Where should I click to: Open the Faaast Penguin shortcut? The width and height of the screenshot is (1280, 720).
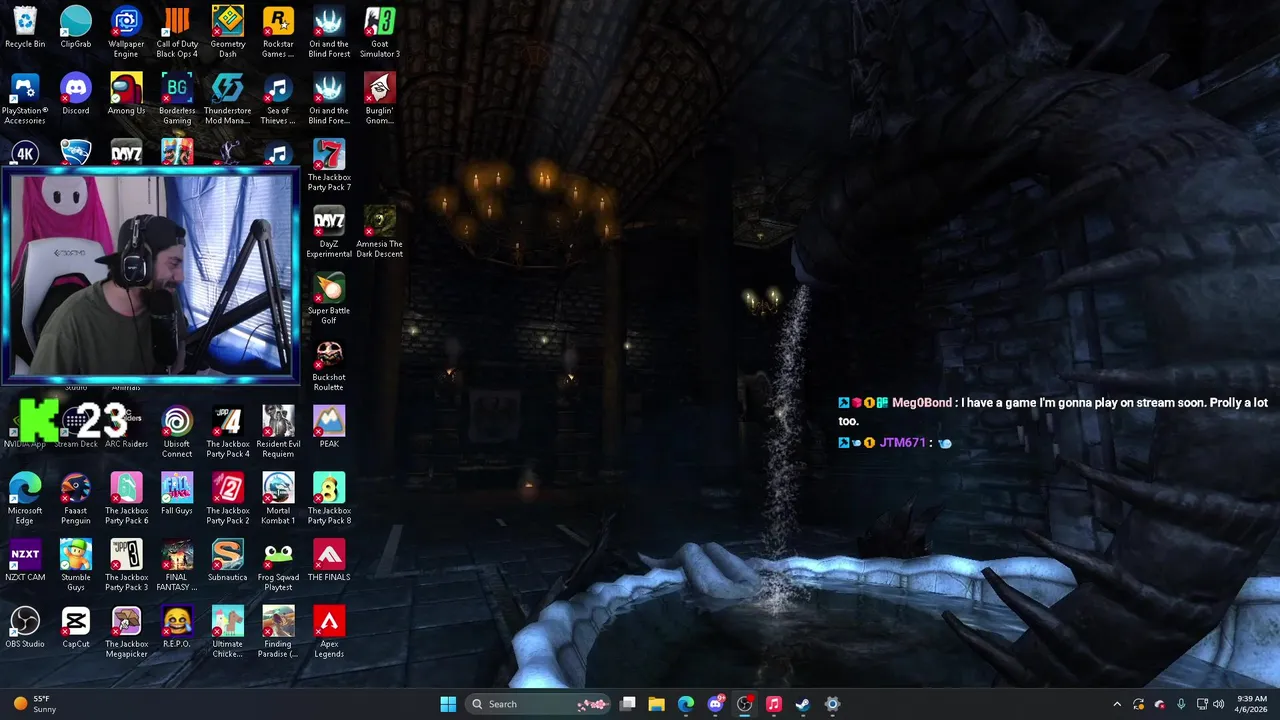pyautogui.click(x=76, y=499)
